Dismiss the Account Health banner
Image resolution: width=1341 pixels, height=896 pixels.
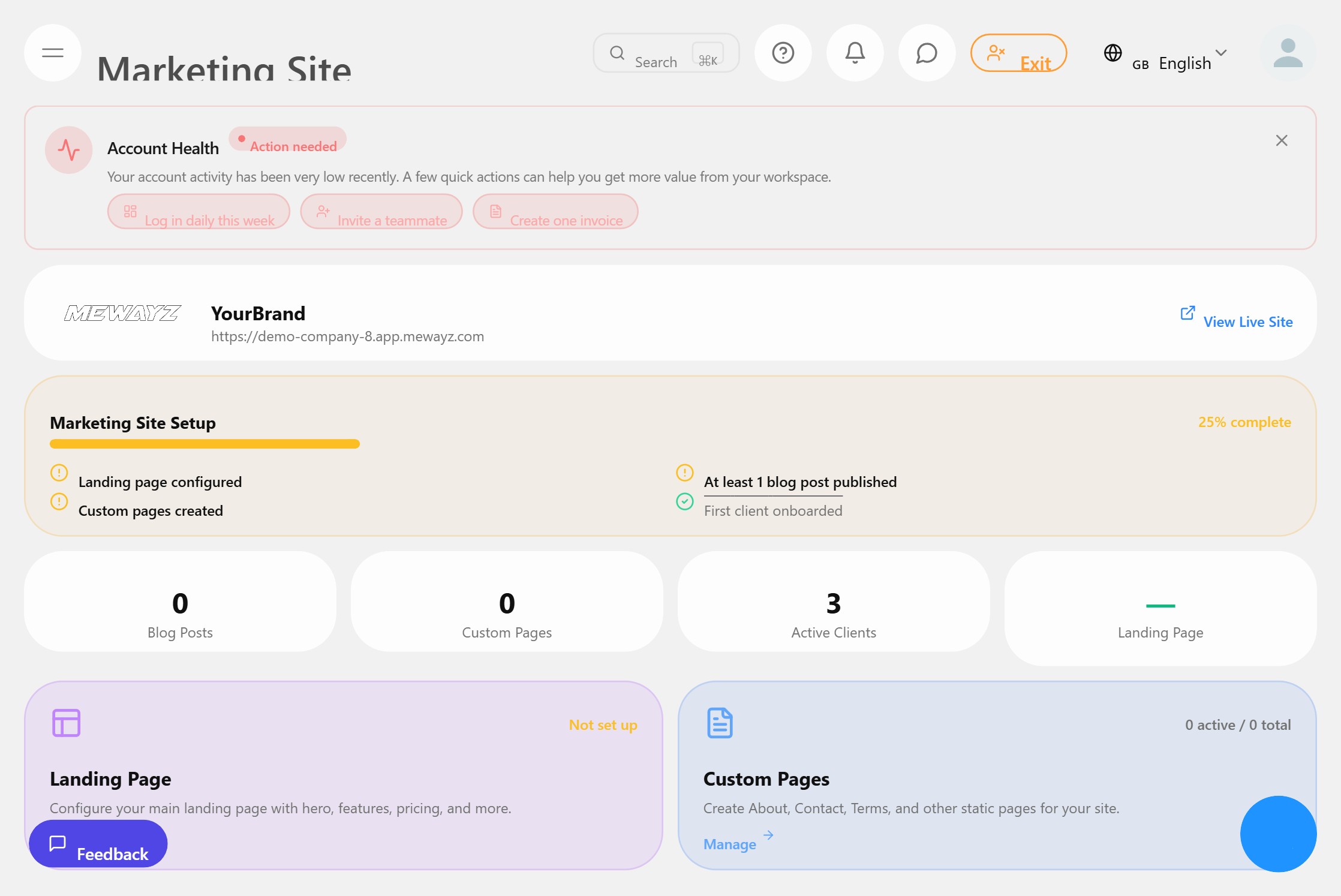1281,140
